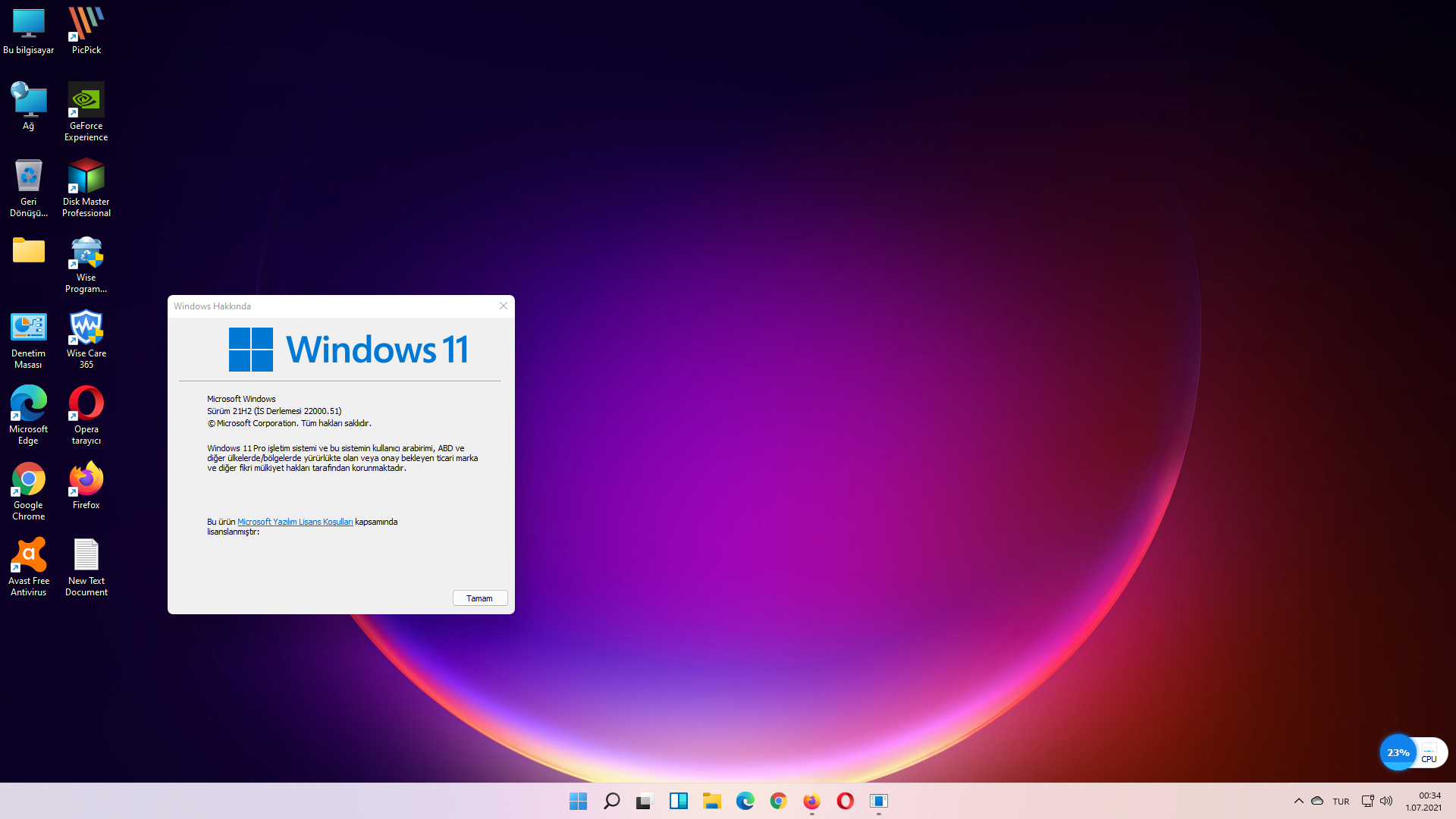Launch Opera tarayıcı desktop shortcut
Viewport: 1456px width, 819px height.
[x=86, y=415]
